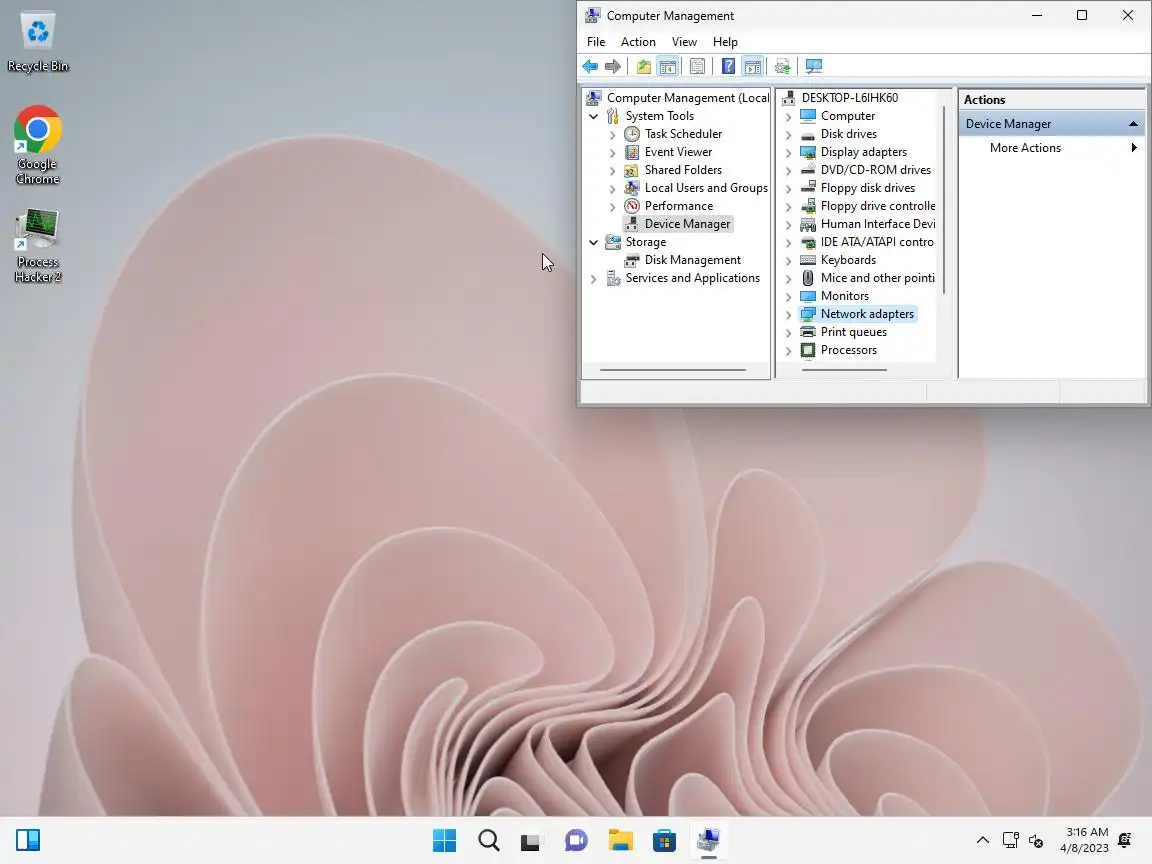
Task: Open the Help menu
Action: coord(724,42)
